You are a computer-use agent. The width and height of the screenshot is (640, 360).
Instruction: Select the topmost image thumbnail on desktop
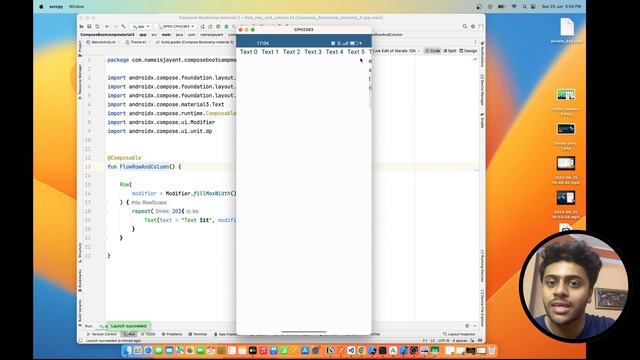tap(566, 95)
